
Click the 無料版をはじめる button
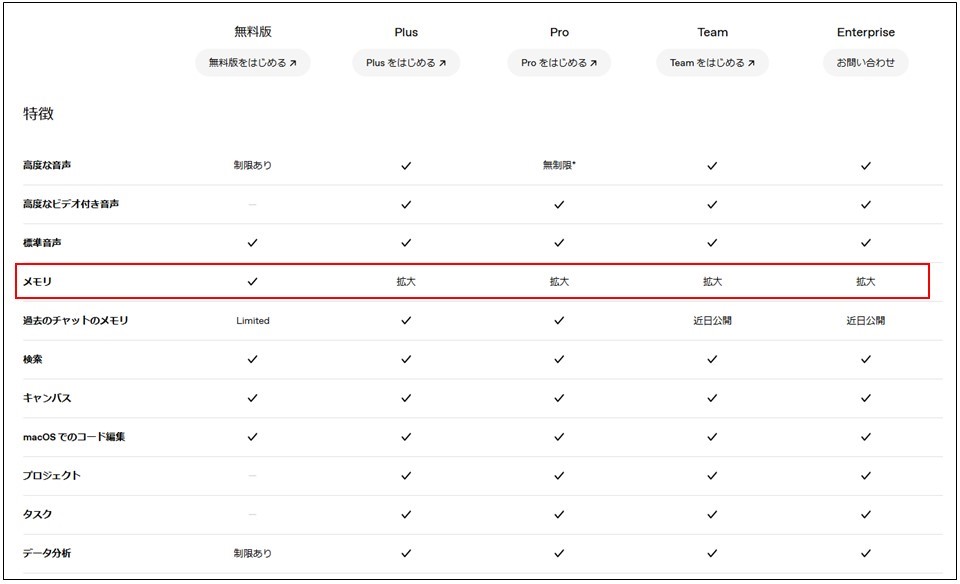coord(252,62)
